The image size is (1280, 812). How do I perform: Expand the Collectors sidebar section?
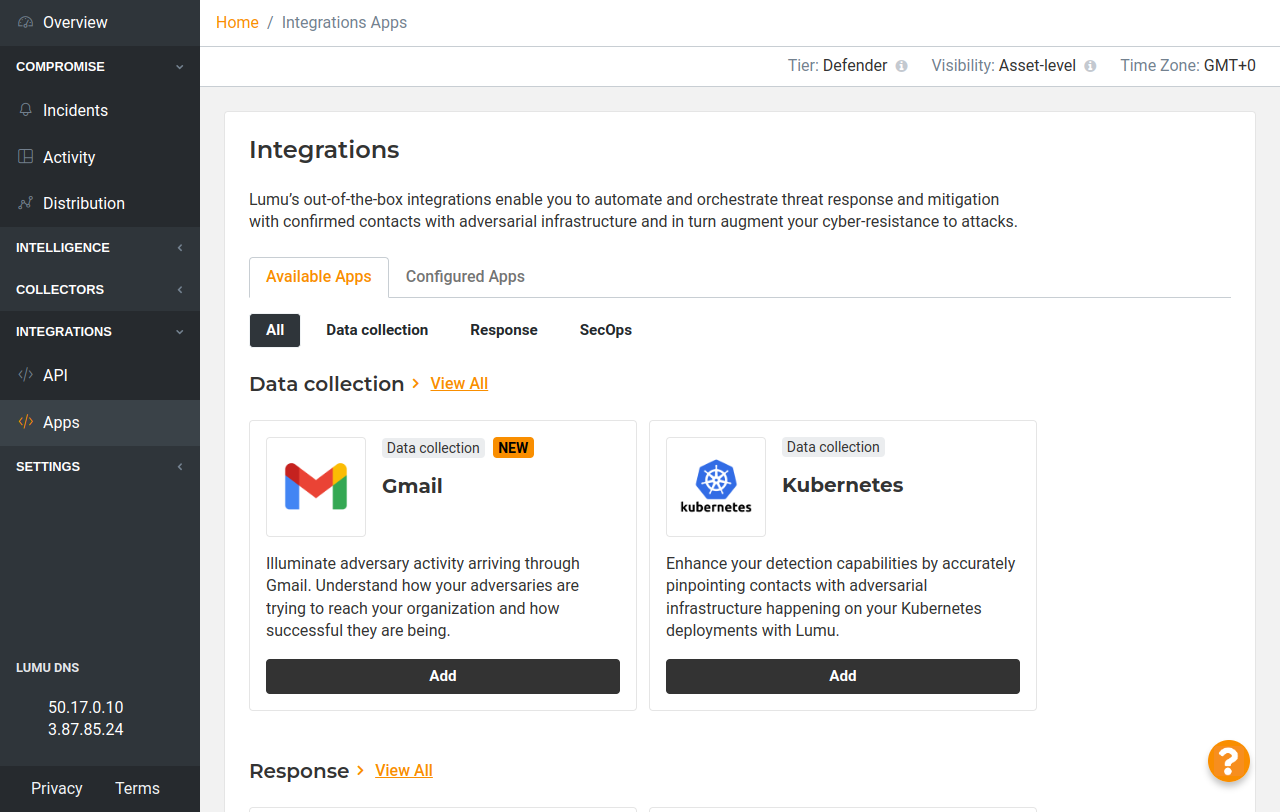180,290
